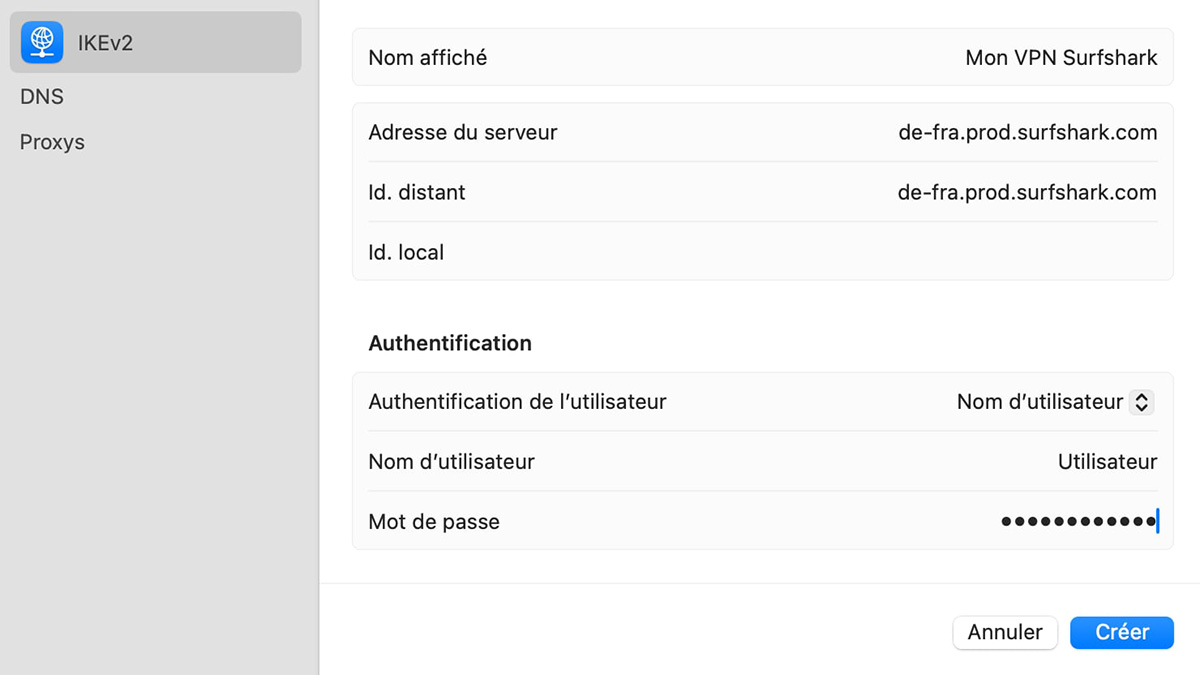
Task: Click the Authentification section heading
Action: [449, 343]
